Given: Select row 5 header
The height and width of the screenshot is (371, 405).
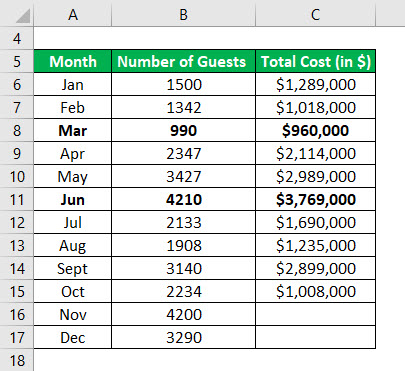Looking at the screenshot, I should pos(17,61).
